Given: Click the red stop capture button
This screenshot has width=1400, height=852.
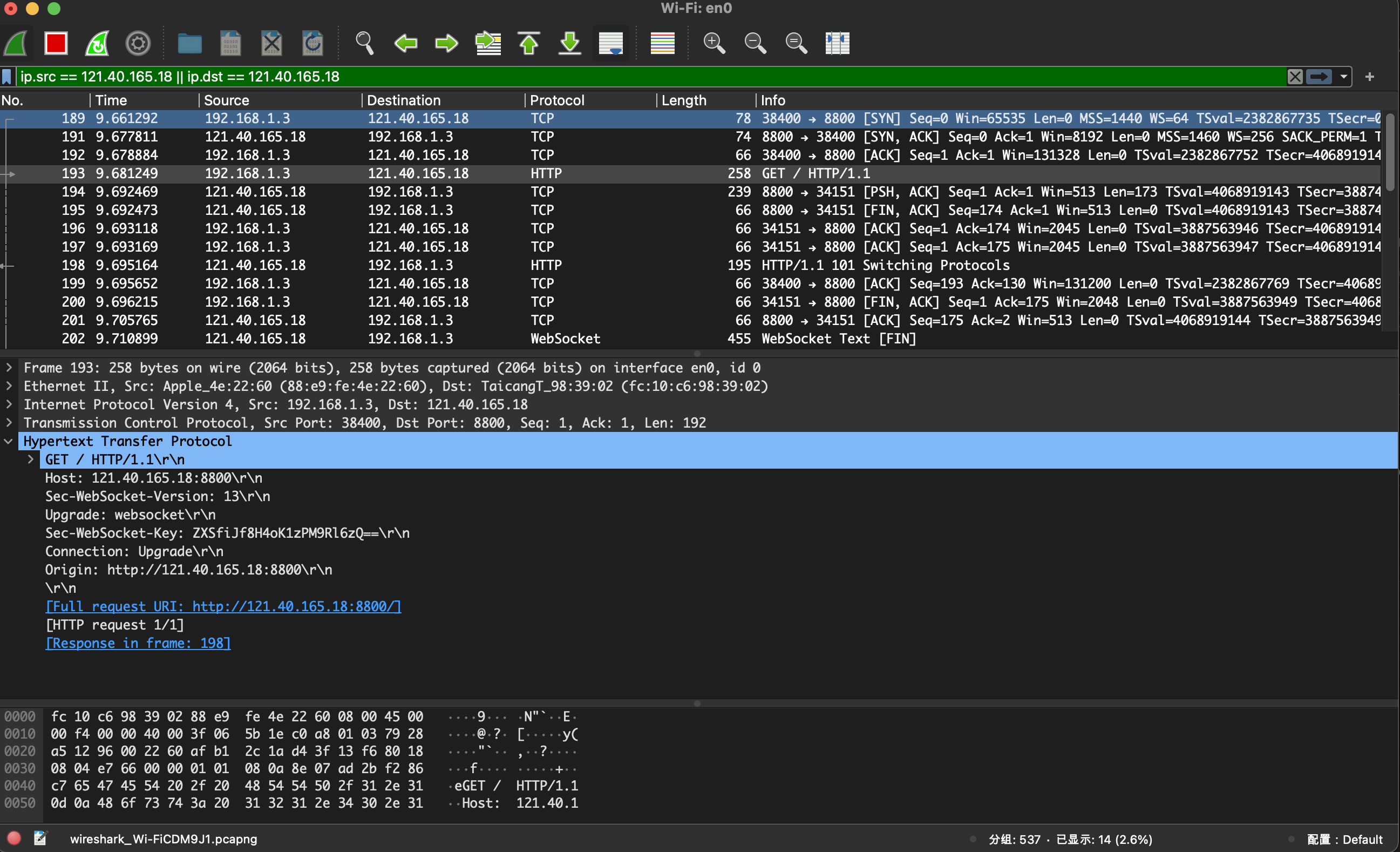Looking at the screenshot, I should (56, 43).
